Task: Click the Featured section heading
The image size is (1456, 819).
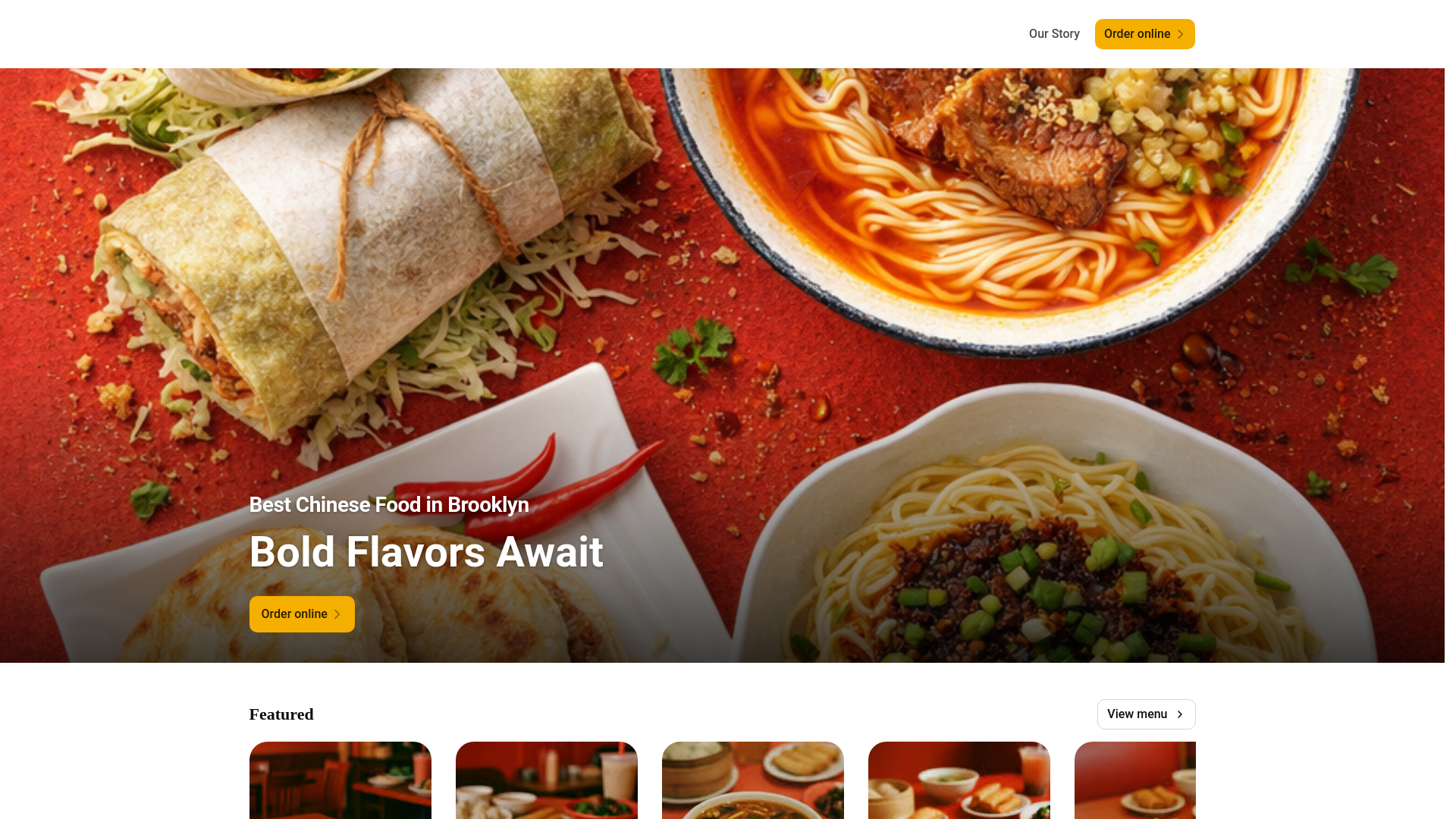Action: [x=281, y=714]
